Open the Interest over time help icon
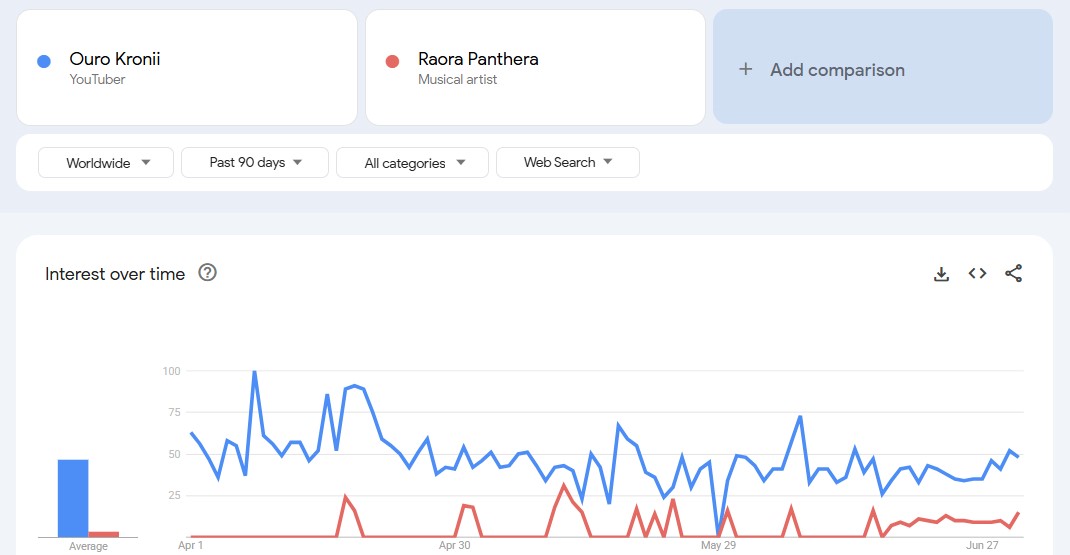 point(207,273)
